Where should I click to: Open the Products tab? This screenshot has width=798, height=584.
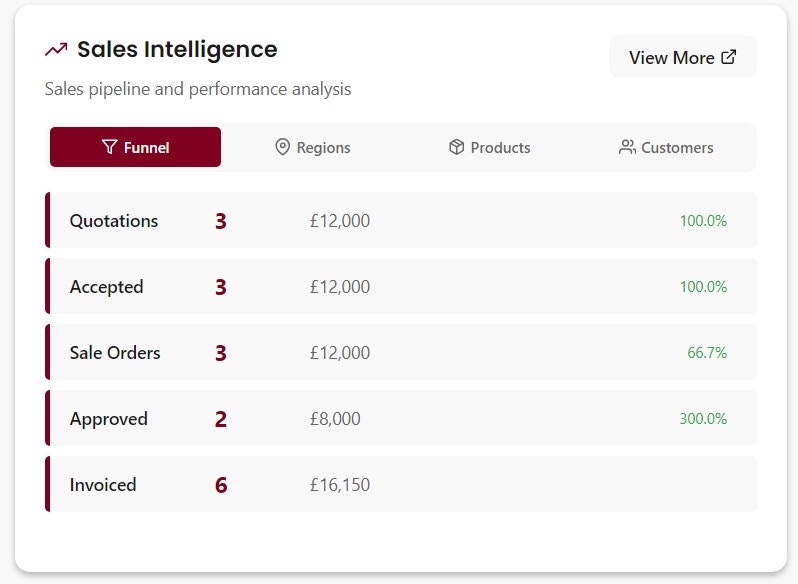[489, 147]
